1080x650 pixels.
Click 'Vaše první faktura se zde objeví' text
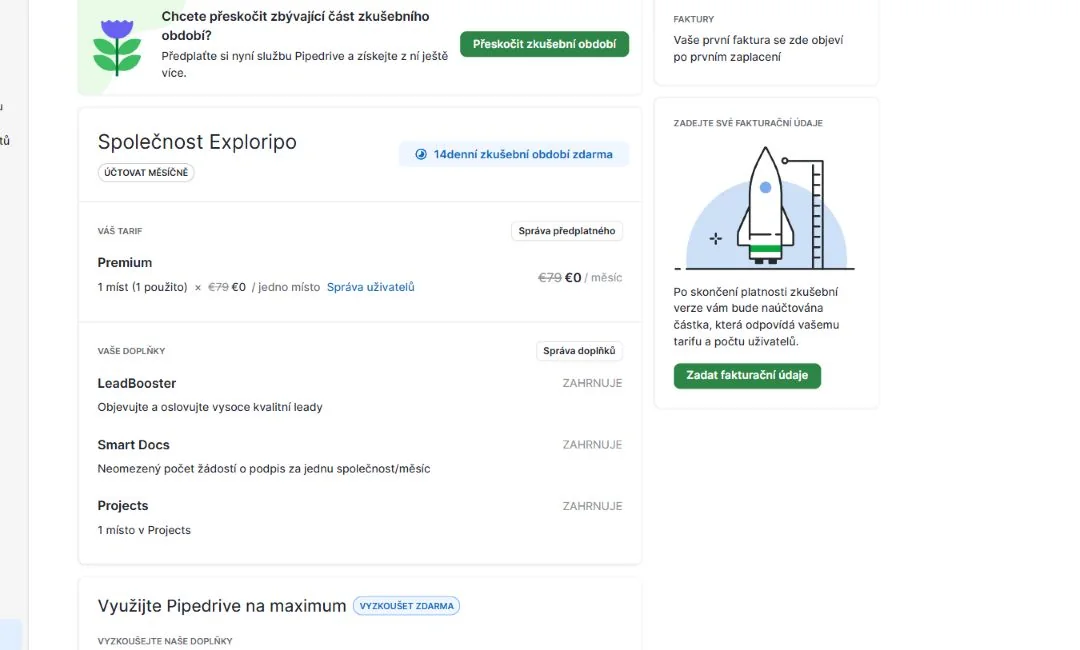point(758,48)
